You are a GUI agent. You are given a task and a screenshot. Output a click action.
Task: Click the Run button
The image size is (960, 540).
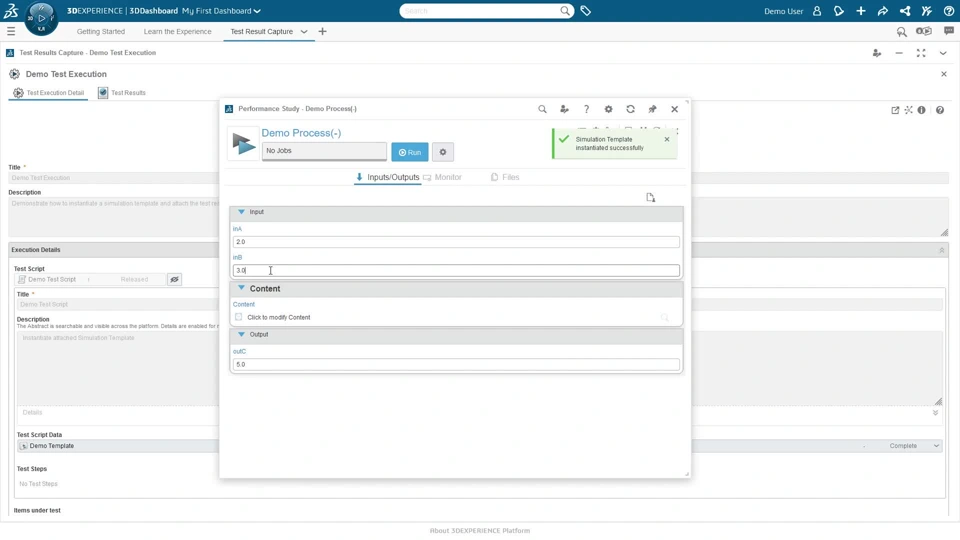pyautogui.click(x=410, y=152)
